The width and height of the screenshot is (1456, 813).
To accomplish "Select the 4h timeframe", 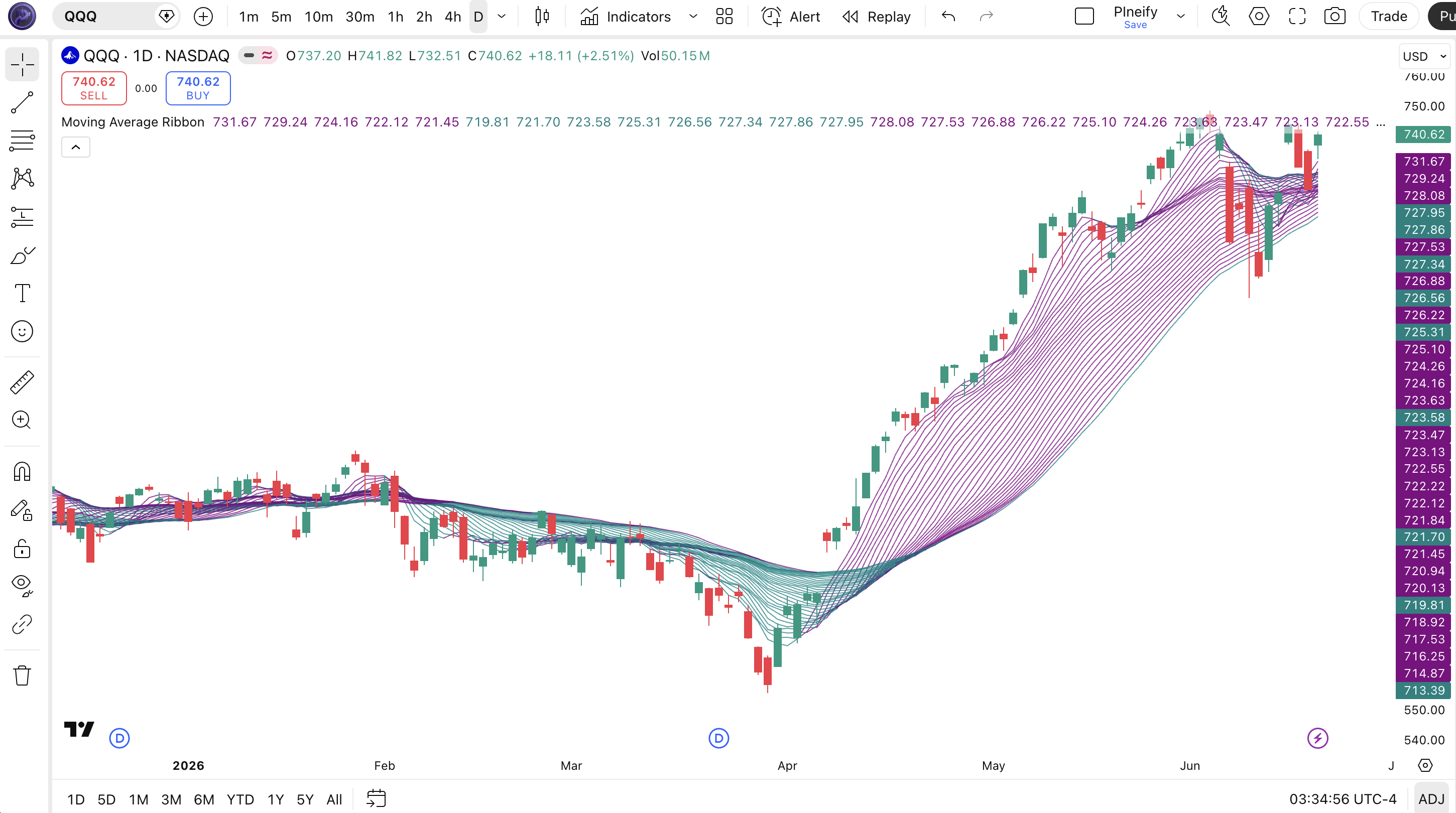I will (453, 17).
